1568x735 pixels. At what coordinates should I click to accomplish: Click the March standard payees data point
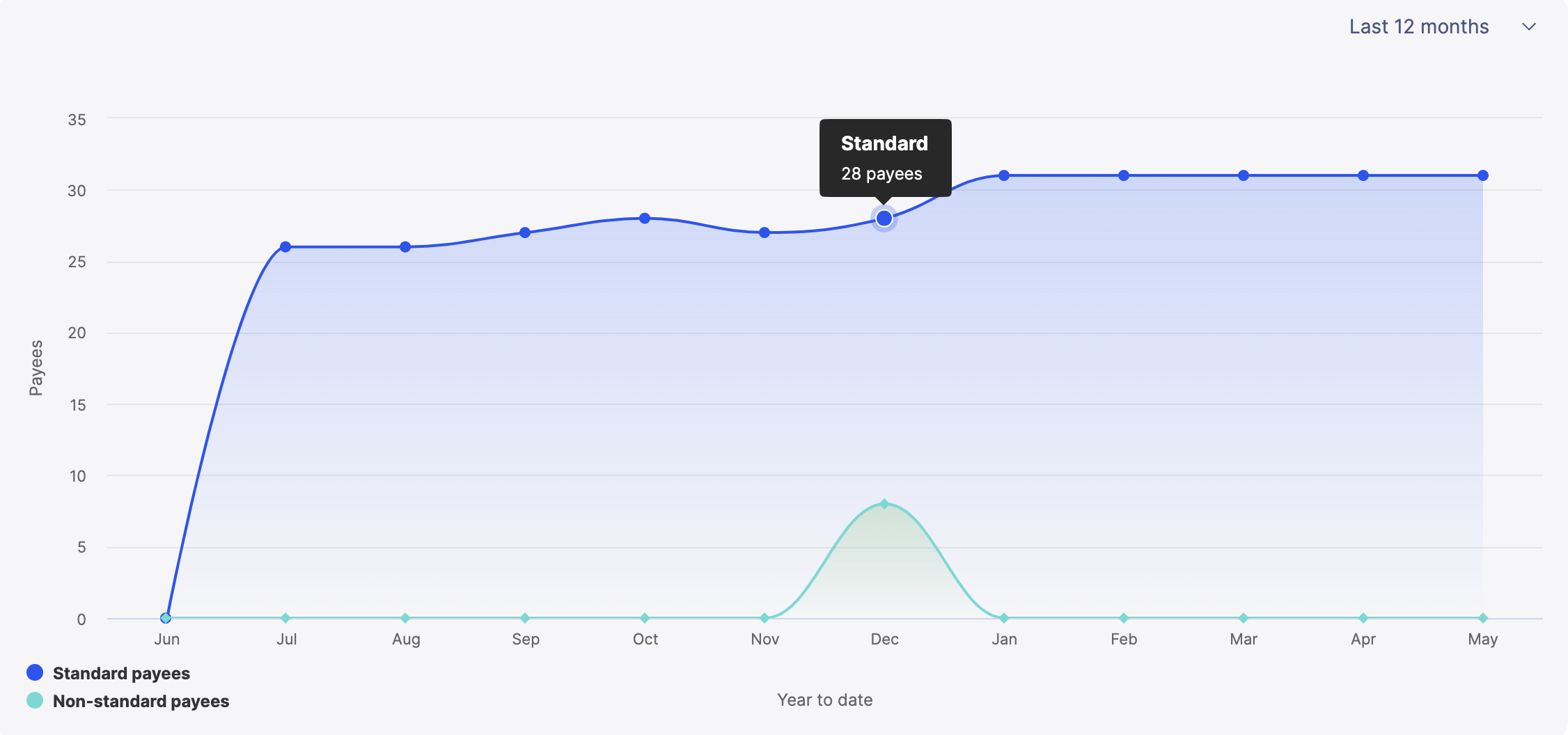[1244, 175]
